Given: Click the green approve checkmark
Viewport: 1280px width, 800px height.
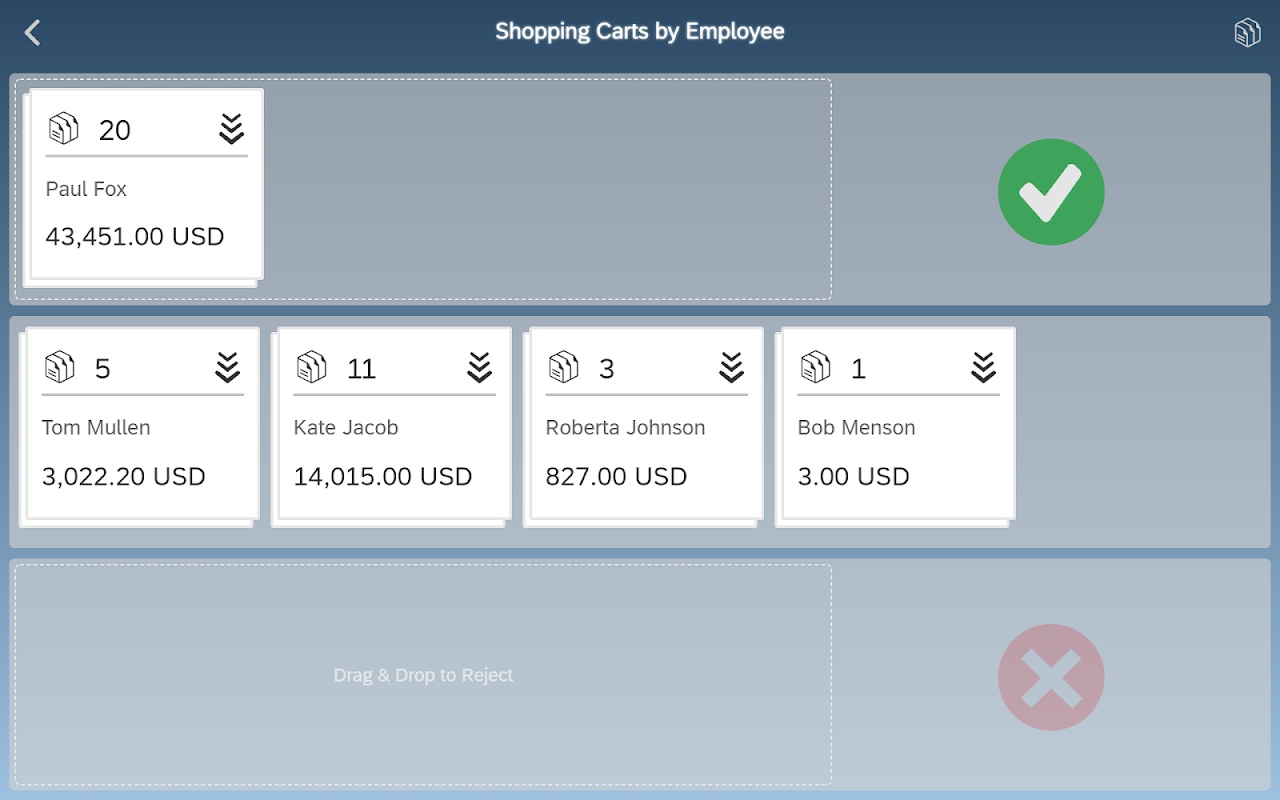Looking at the screenshot, I should 1051,192.
